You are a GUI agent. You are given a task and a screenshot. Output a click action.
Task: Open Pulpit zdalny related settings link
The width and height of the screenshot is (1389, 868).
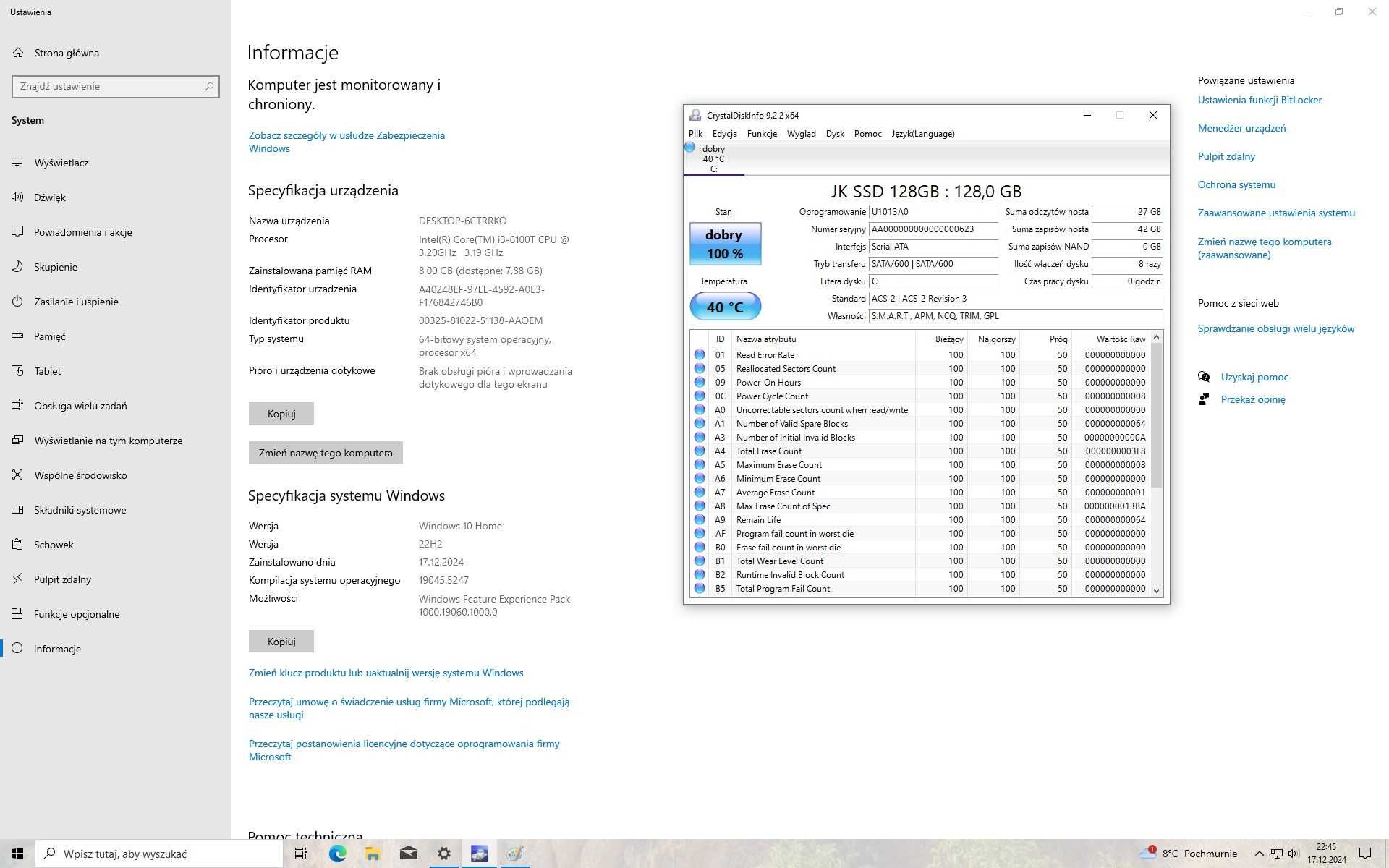(x=1226, y=156)
